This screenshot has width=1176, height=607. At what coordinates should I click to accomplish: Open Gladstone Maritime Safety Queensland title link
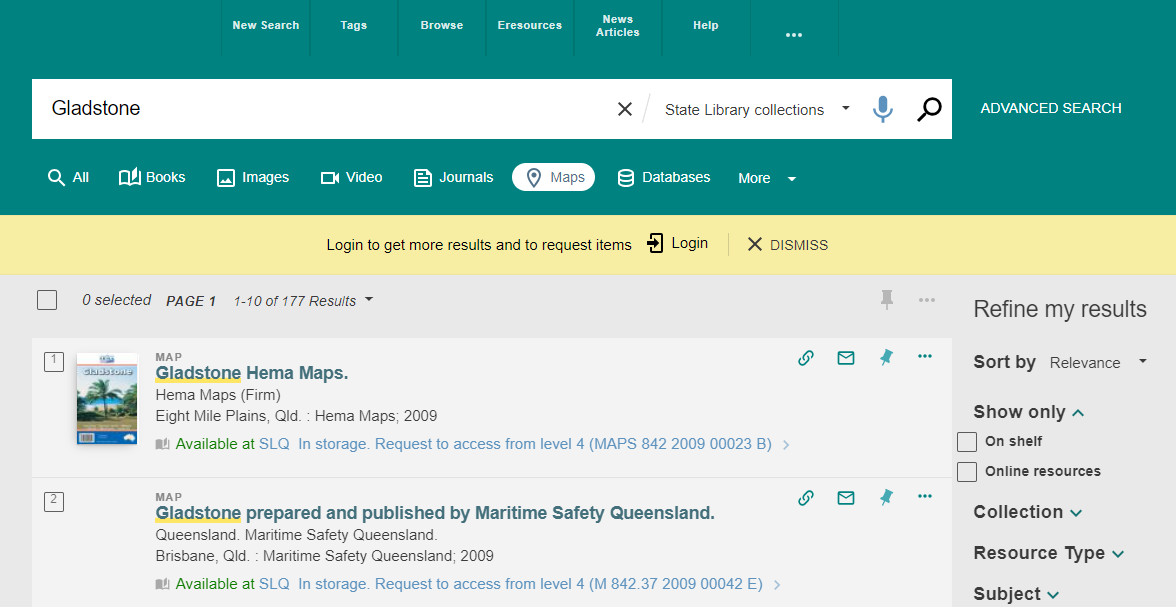[435, 513]
